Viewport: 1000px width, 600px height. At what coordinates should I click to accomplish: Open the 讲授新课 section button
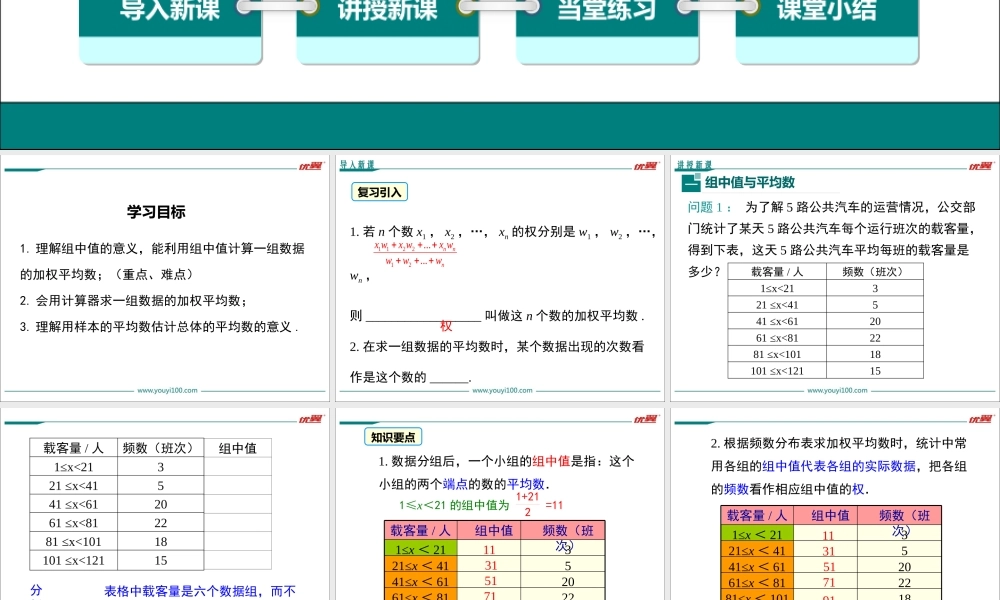[x=388, y=12]
